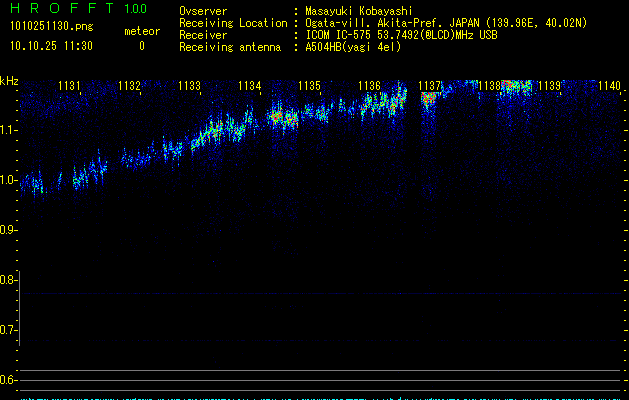
Task: Click the 1139 time marker
Action: click(x=550, y=86)
